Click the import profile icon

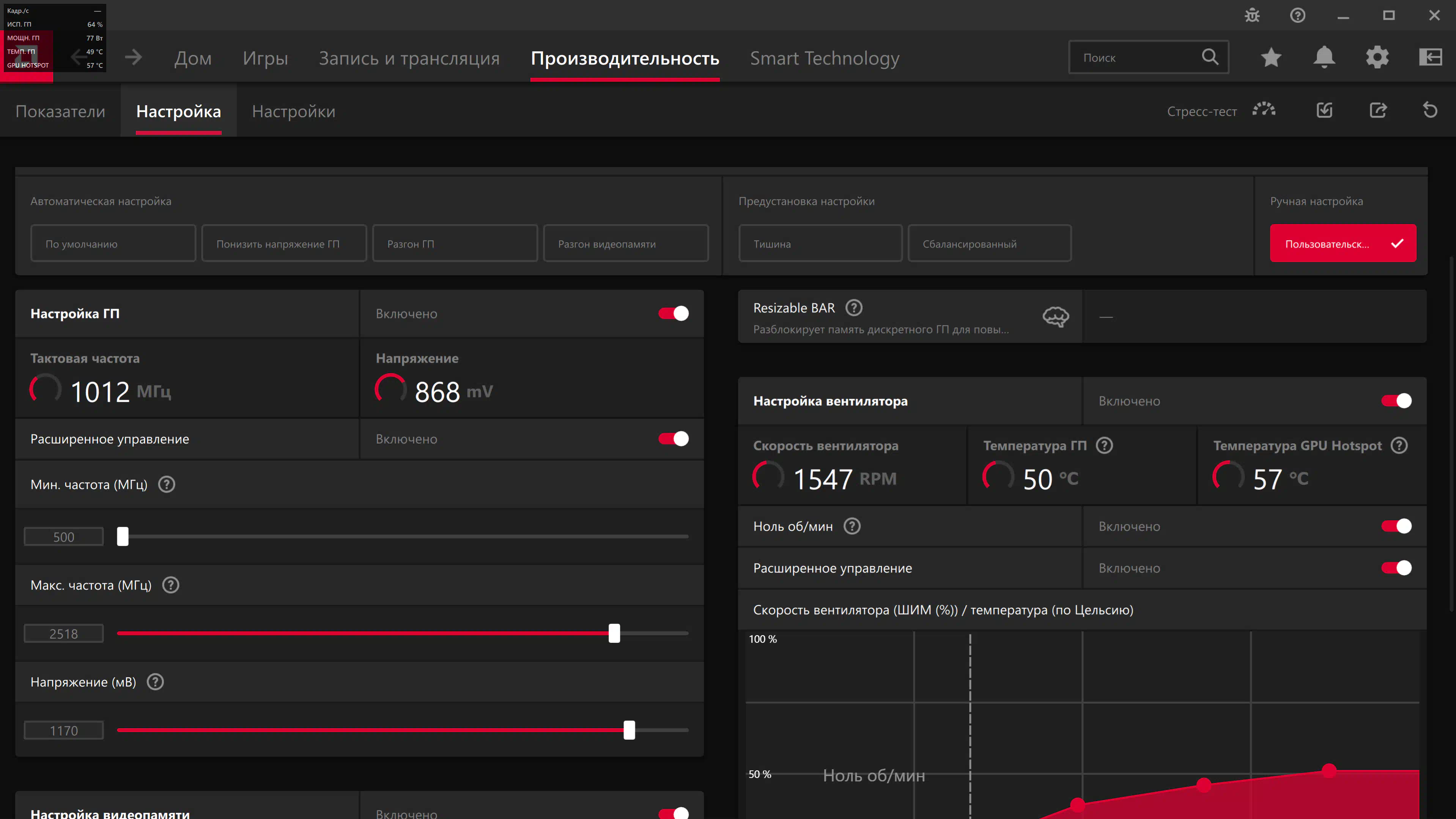pos(1324,110)
